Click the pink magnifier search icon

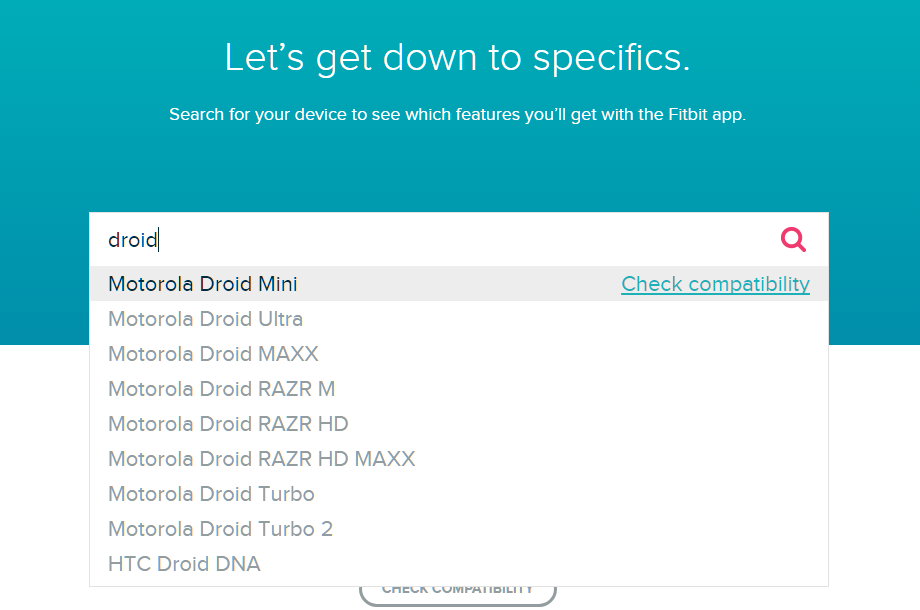793,239
